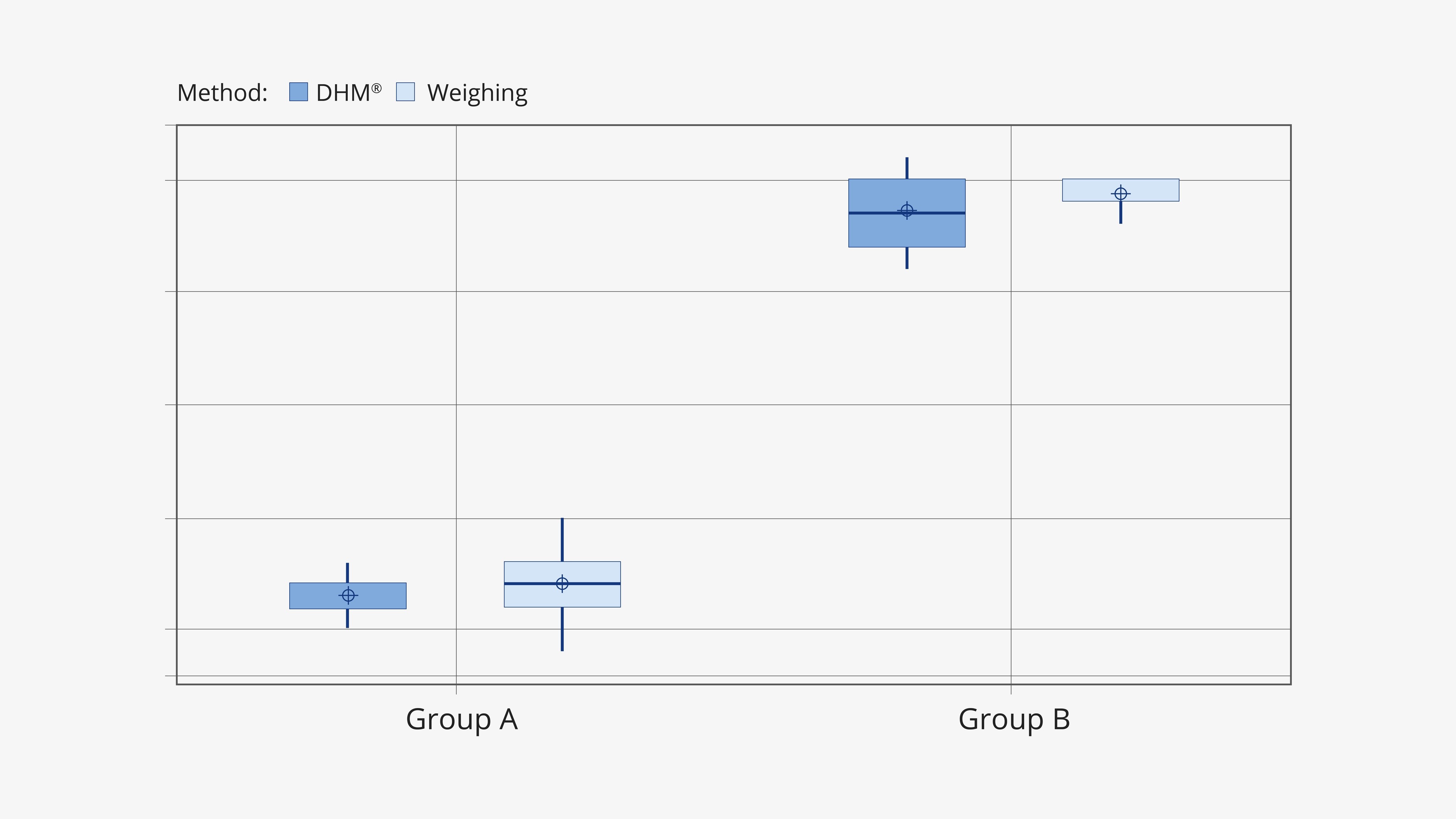
Task: Click the mean crosshair marker in Group A Weighing box
Action: tap(562, 583)
